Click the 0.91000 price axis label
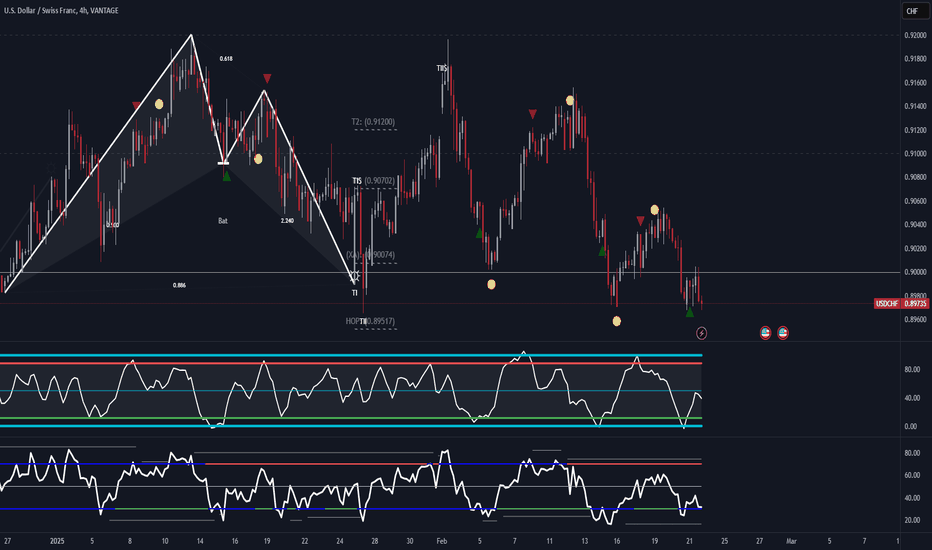This screenshot has height=550, width=932. [915, 153]
